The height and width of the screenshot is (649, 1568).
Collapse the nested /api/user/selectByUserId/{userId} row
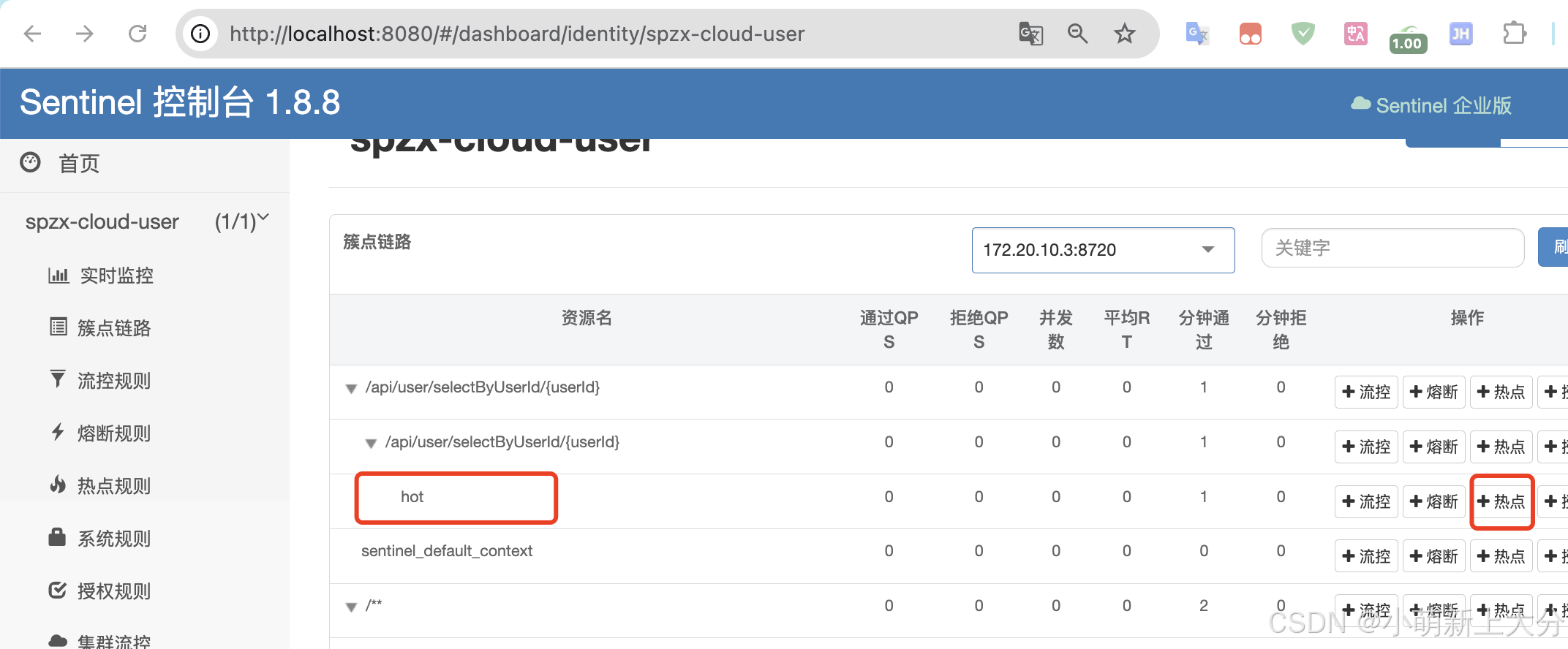pyautogui.click(x=371, y=444)
